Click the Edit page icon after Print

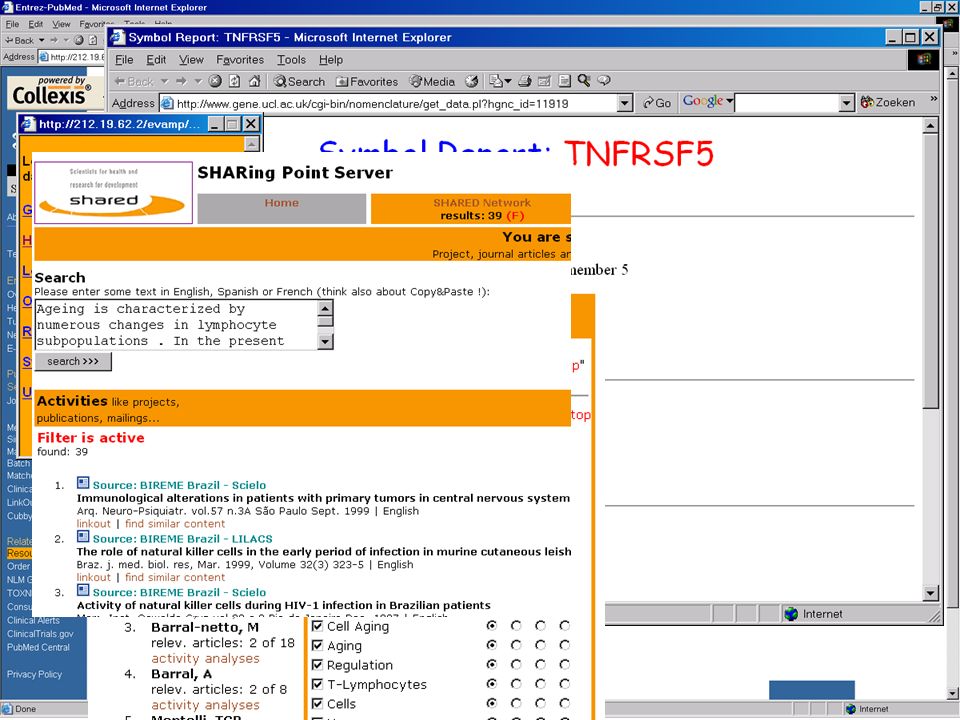point(544,81)
